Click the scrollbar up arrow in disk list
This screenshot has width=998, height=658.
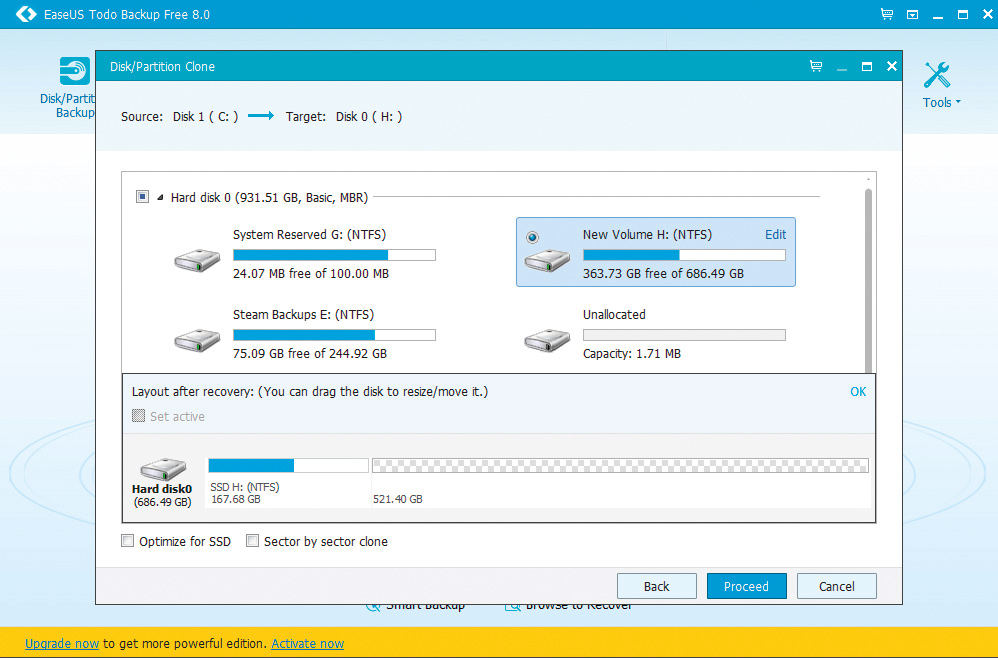(x=868, y=179)
